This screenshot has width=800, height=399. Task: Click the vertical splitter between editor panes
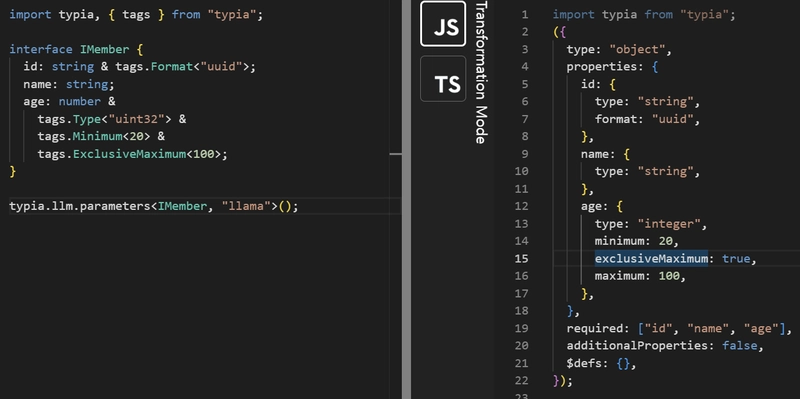click(406, 200)
